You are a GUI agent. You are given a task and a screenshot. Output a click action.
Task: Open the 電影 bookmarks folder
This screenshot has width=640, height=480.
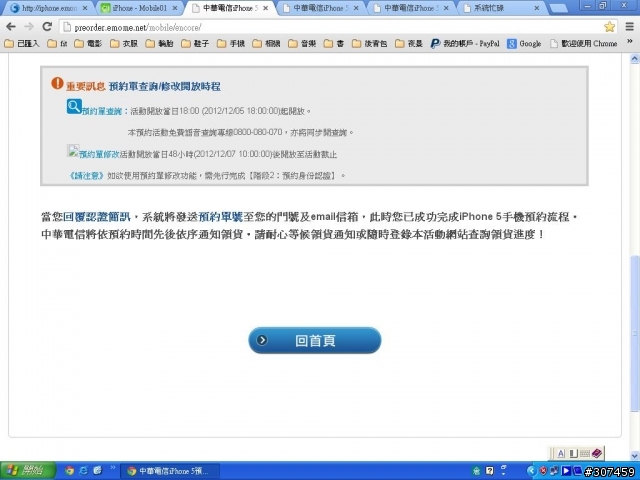[88, 43]
